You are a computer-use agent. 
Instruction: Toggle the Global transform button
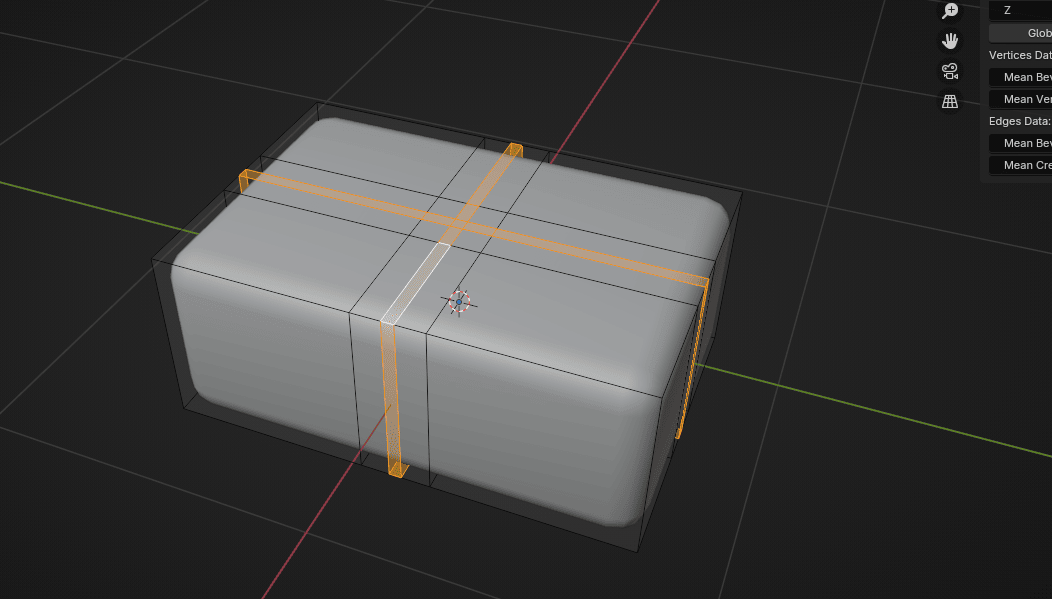coord(1020,33)
